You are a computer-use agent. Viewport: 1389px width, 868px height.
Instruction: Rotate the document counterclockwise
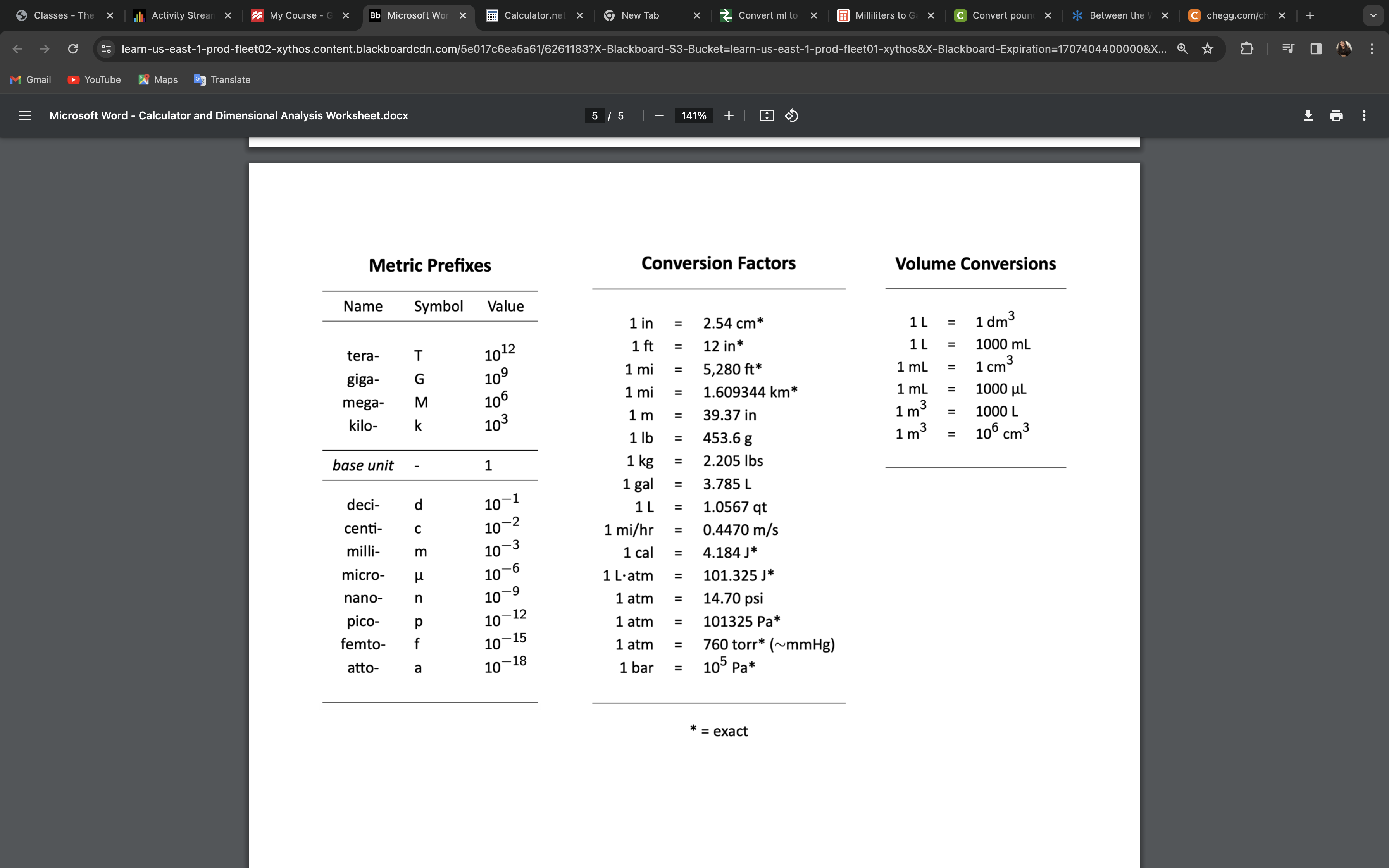(x=791, y=115)
